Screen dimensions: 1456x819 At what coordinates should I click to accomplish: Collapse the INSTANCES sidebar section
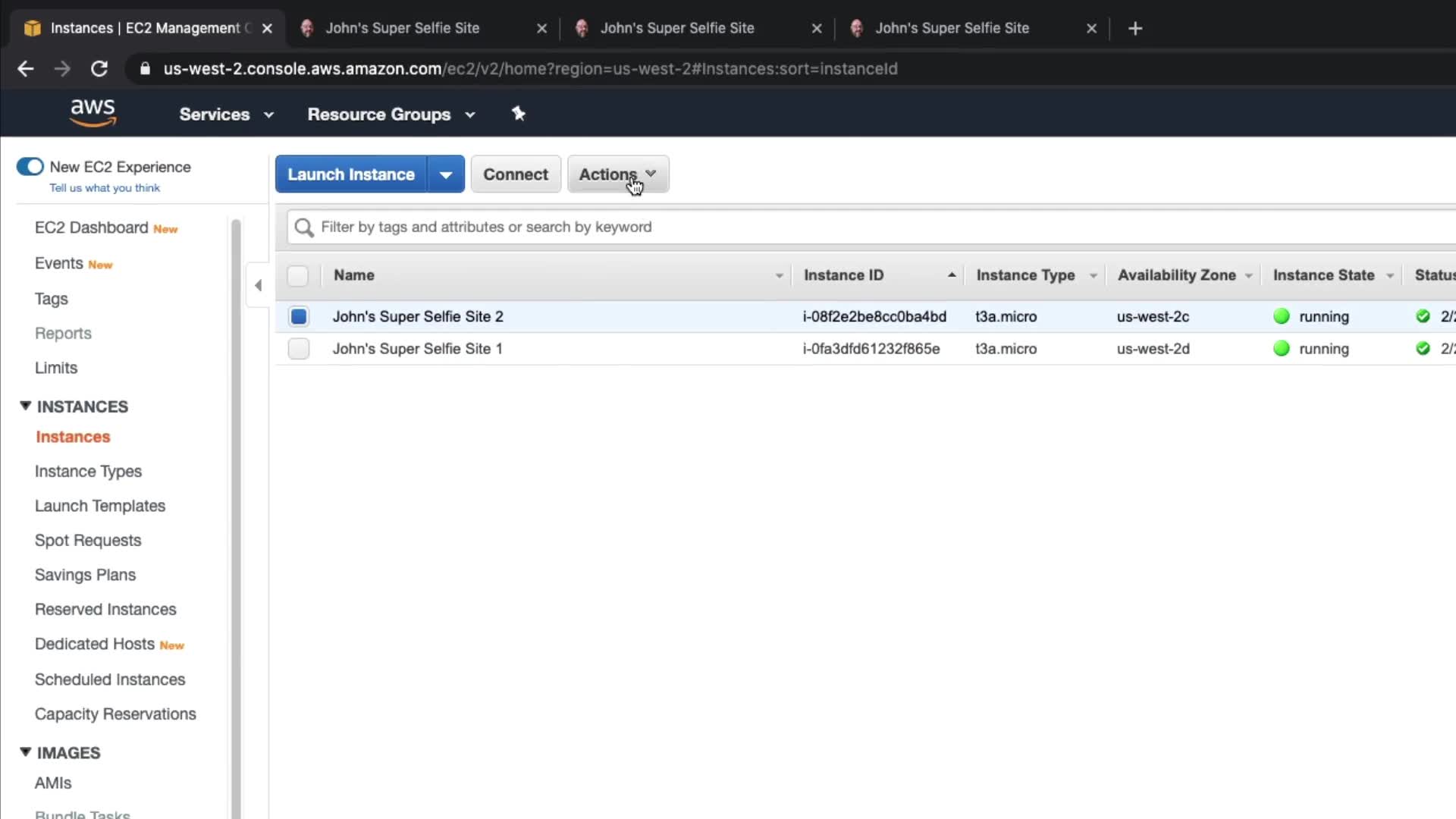pyautogui.click(x=26, y=406)
